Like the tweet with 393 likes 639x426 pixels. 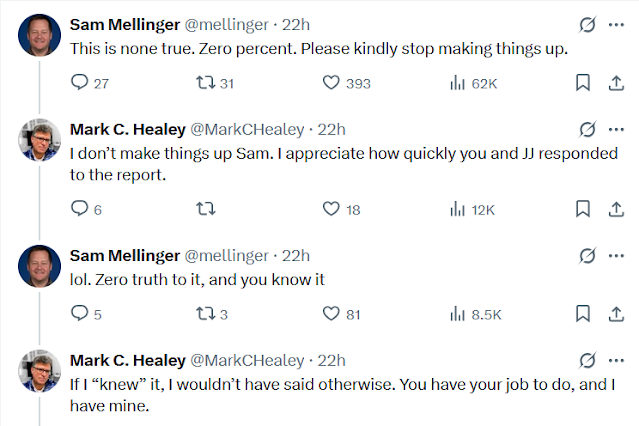(333, 83)
